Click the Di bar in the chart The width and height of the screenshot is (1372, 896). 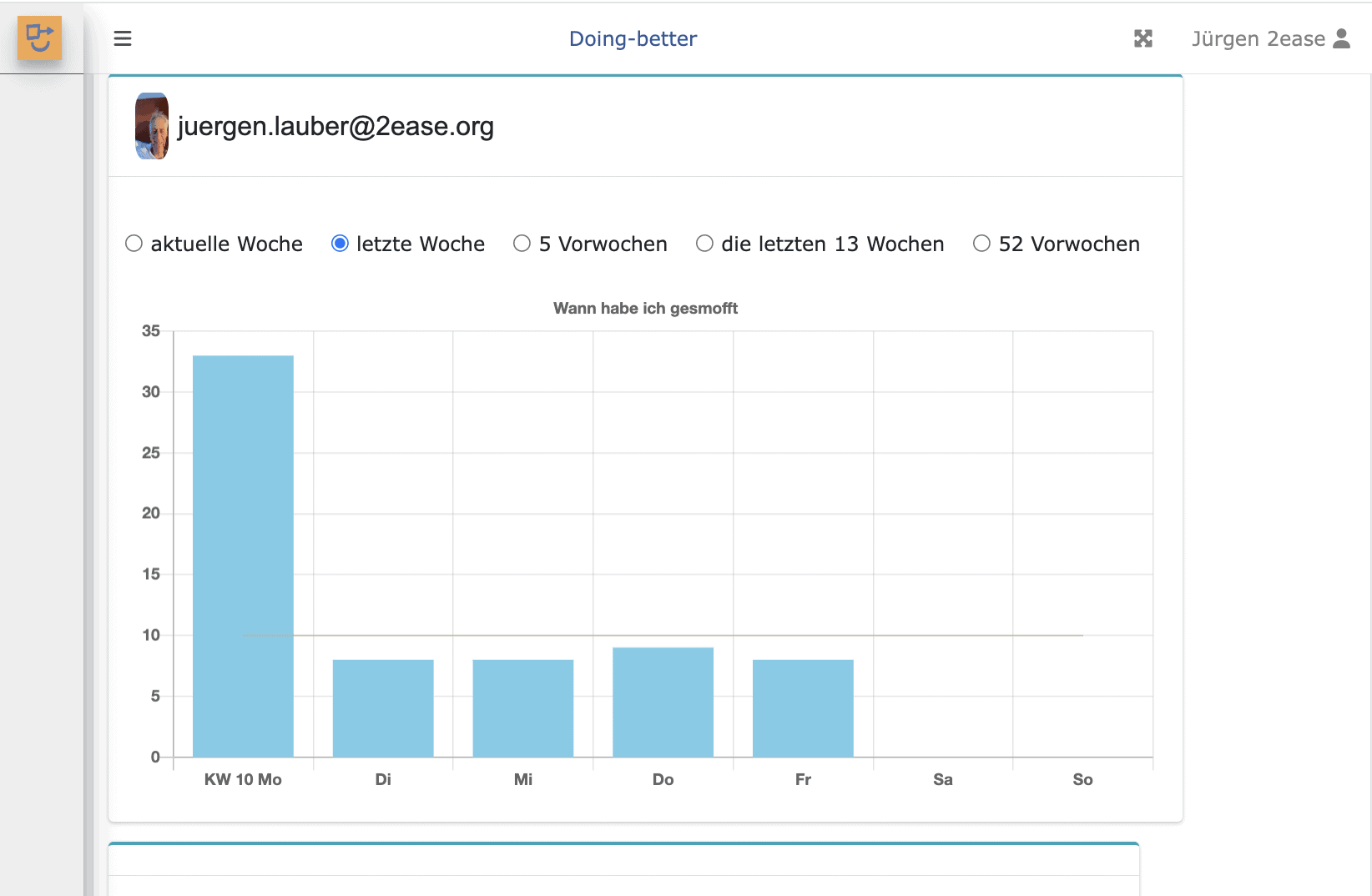point(383,708)
